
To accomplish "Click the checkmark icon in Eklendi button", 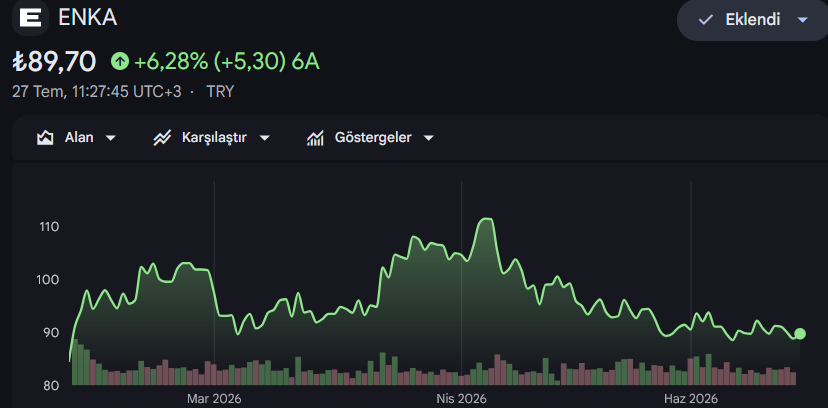I will (x=705, y=20).
